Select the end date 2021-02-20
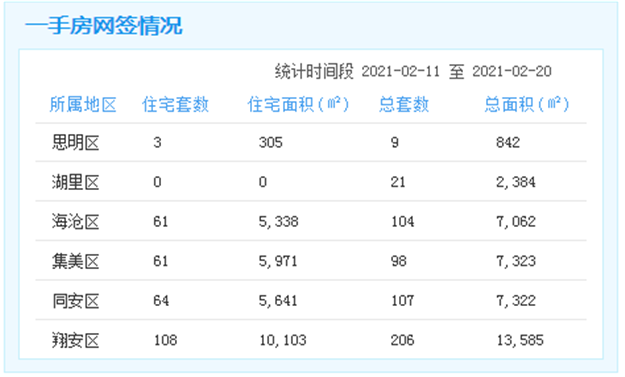Screen dimensions: 625x377 point(512,72)
